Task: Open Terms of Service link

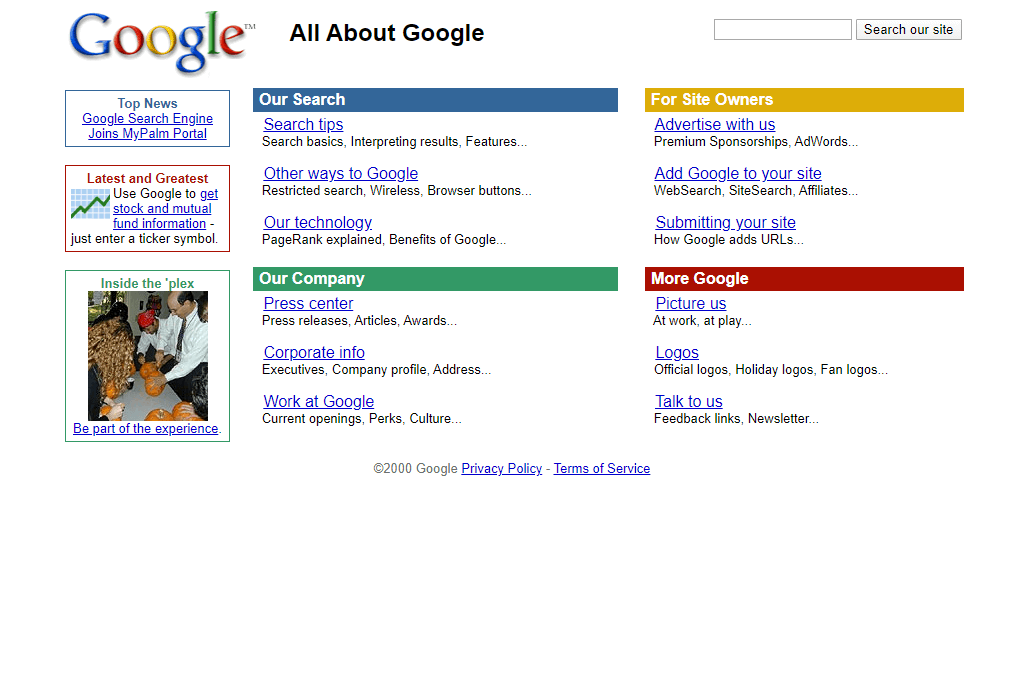Action: pos(601,468)
